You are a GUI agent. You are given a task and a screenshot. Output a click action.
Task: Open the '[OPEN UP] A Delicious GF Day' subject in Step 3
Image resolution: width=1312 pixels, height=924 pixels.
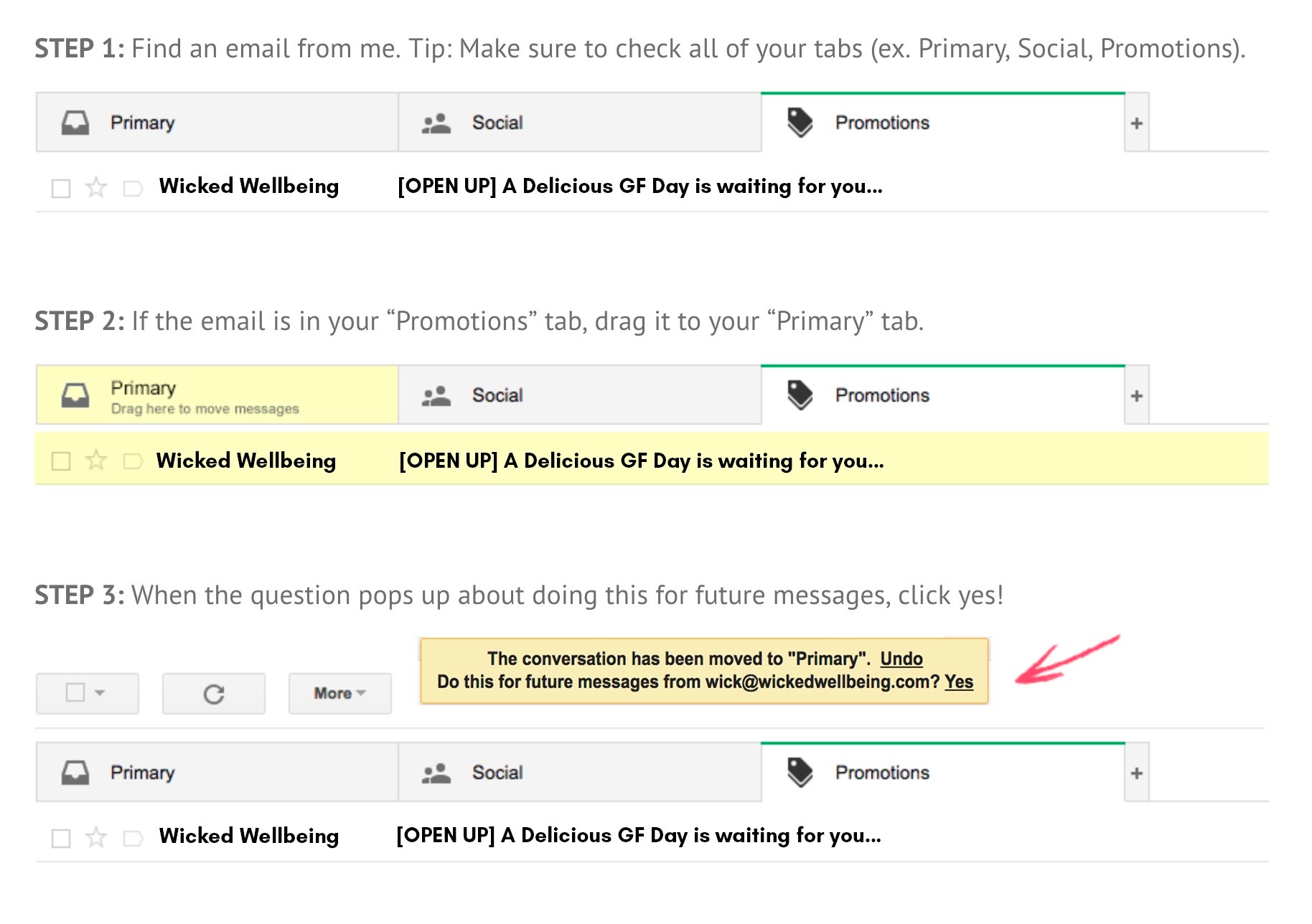[639, 836]
